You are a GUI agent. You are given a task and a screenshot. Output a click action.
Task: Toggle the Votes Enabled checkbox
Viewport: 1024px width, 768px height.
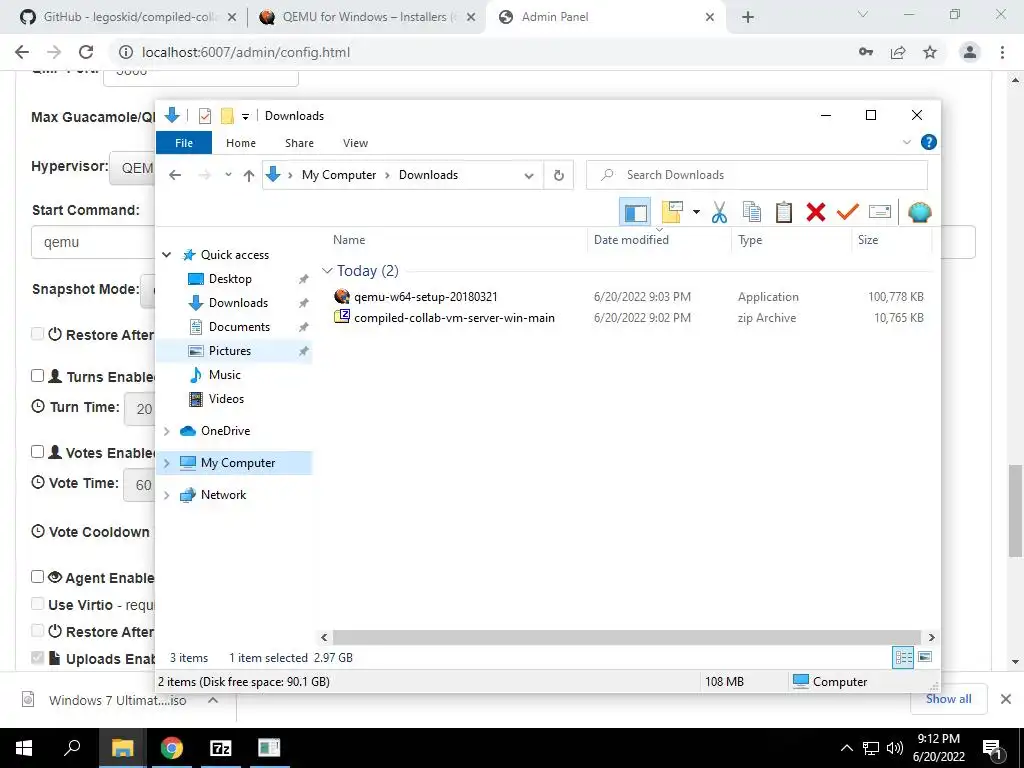(x=37, y=451)
